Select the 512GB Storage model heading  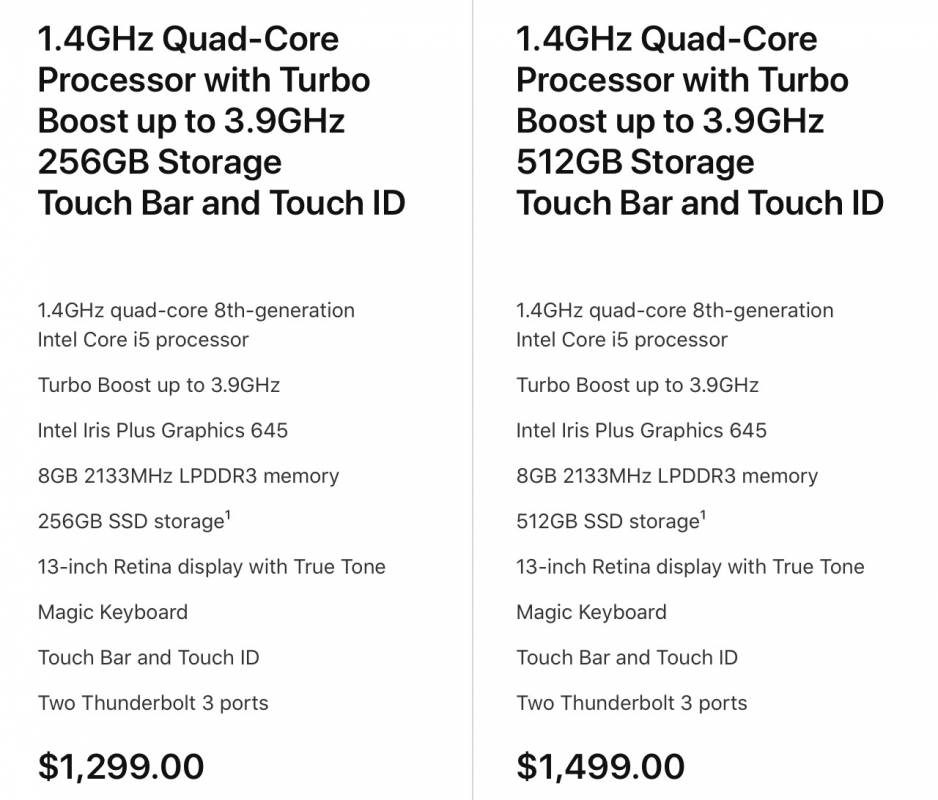[x=700, y=121]
